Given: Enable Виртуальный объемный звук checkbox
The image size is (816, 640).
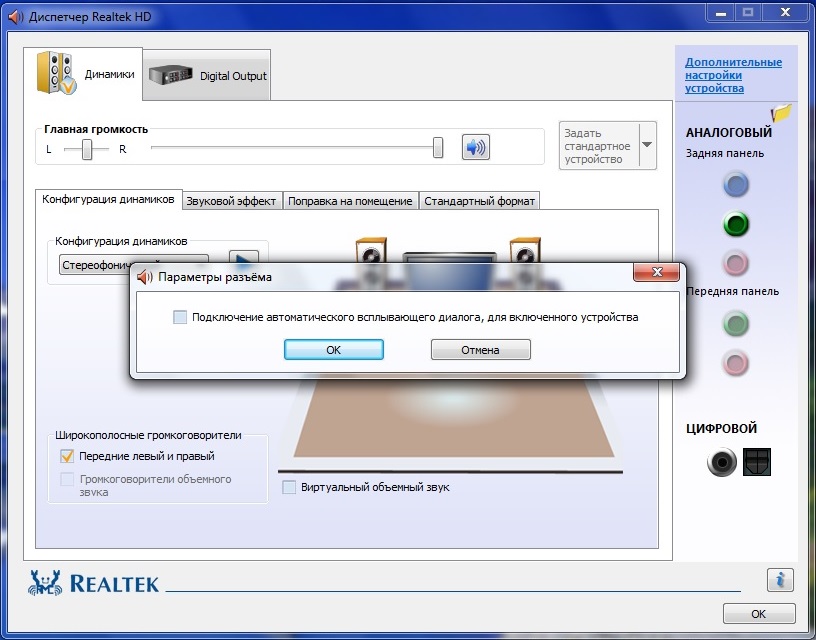Looking at the screenshot, I should pos(290,487).
